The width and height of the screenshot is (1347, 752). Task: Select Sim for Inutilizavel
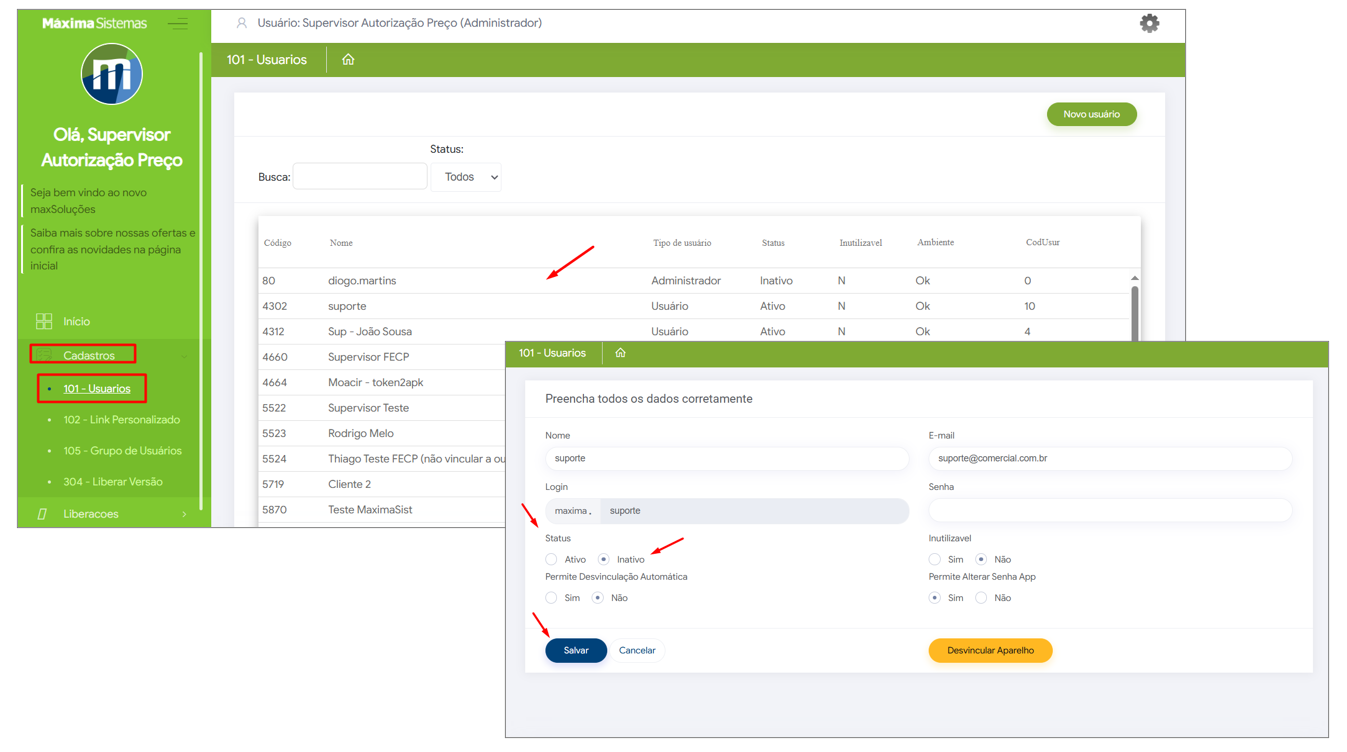(x=934, y=559)
